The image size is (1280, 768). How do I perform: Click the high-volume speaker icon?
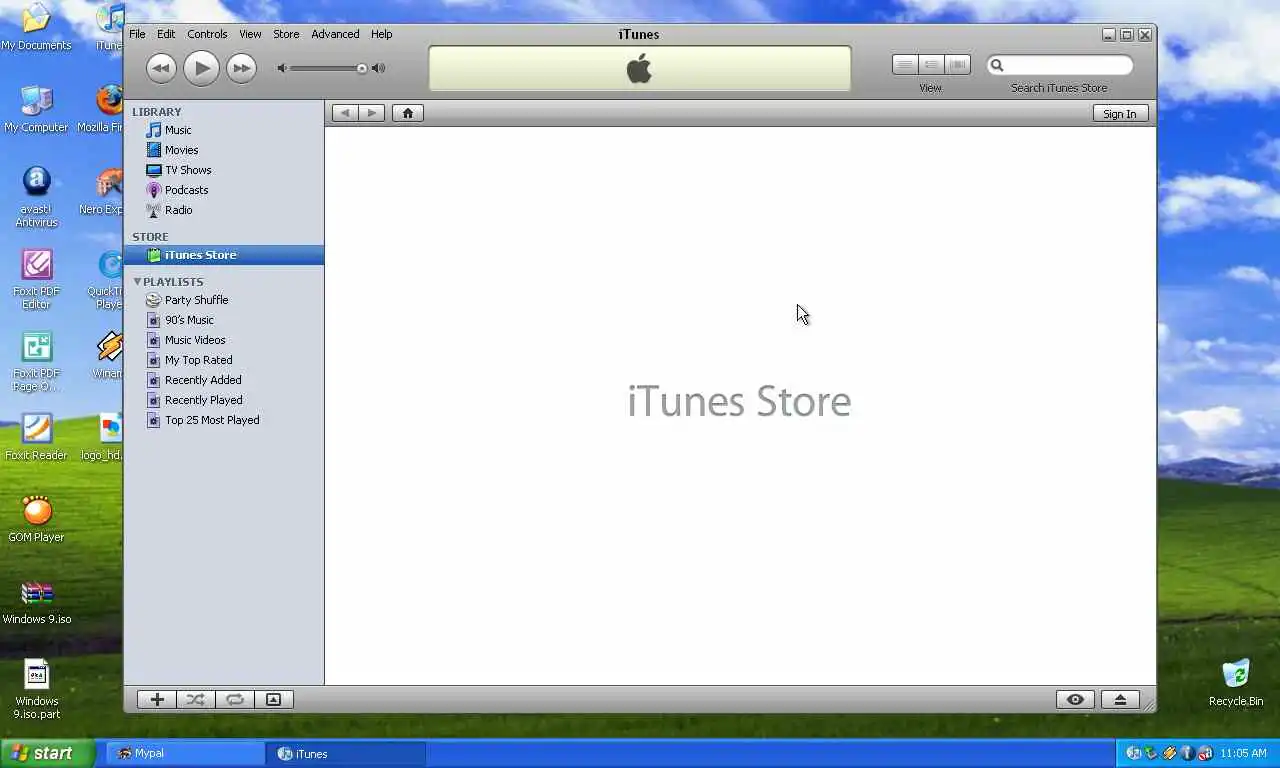tap(378, 68)
